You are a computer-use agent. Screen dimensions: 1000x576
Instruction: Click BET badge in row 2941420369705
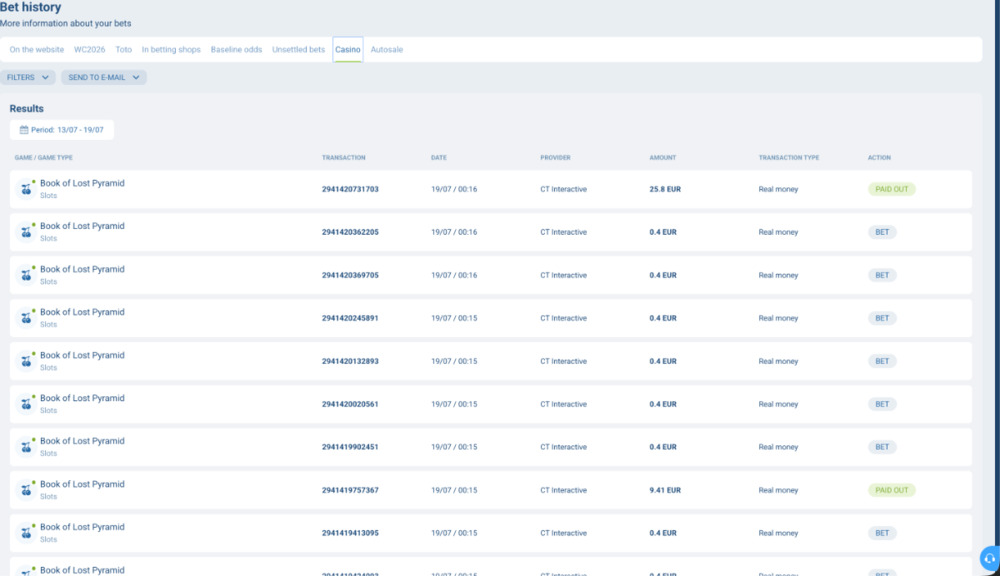(882, 275)
